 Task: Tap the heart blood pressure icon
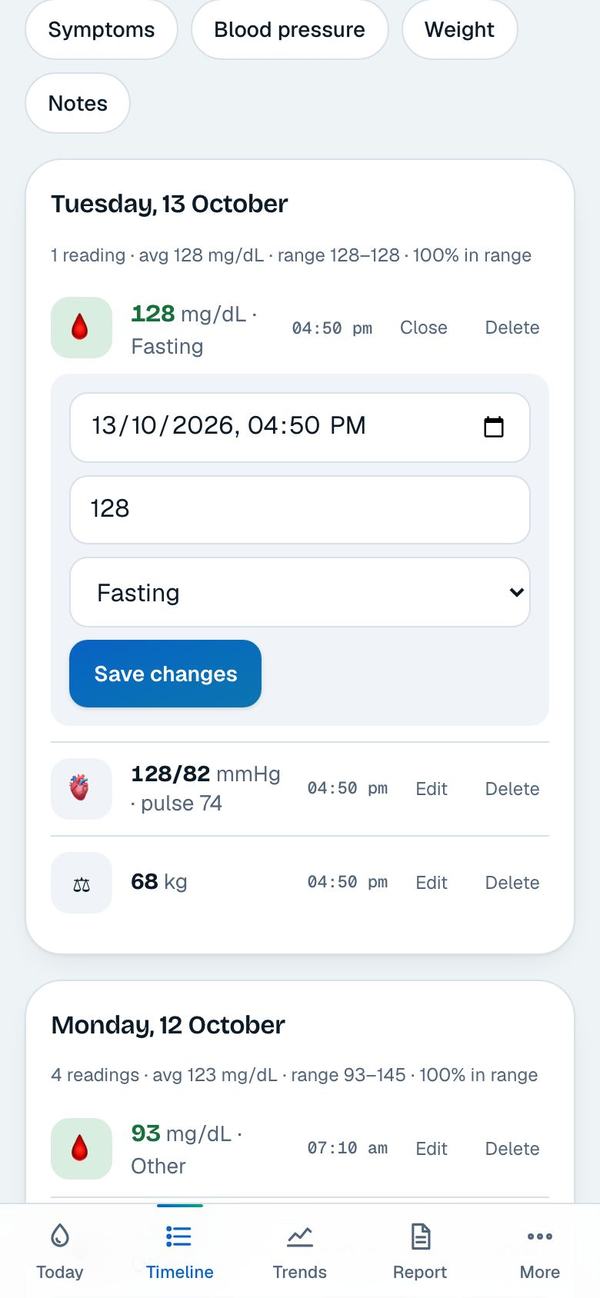point(81,789)
